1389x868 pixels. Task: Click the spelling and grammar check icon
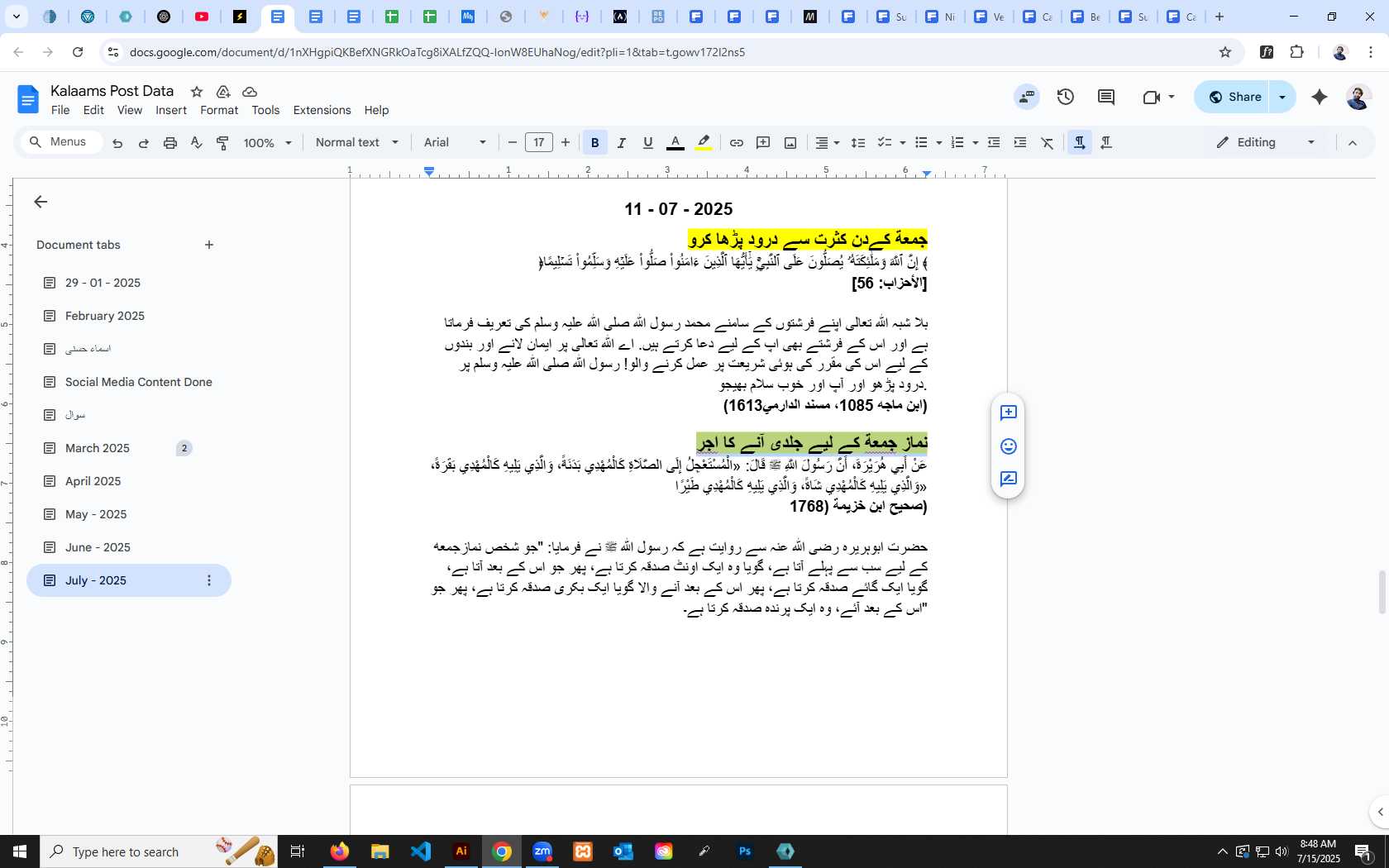(196, 143)
